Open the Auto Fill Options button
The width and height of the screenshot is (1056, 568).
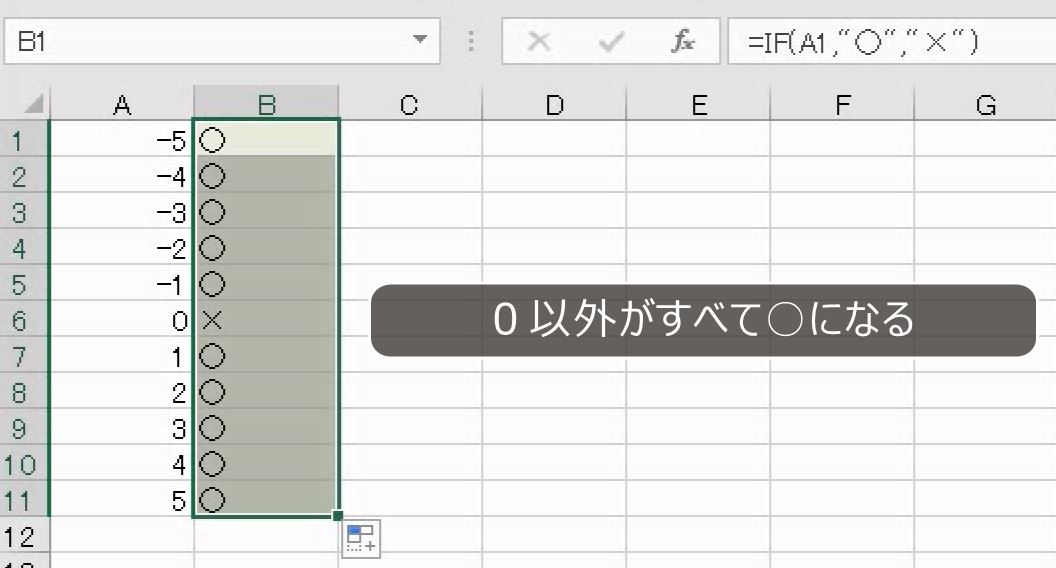(361, 538)
